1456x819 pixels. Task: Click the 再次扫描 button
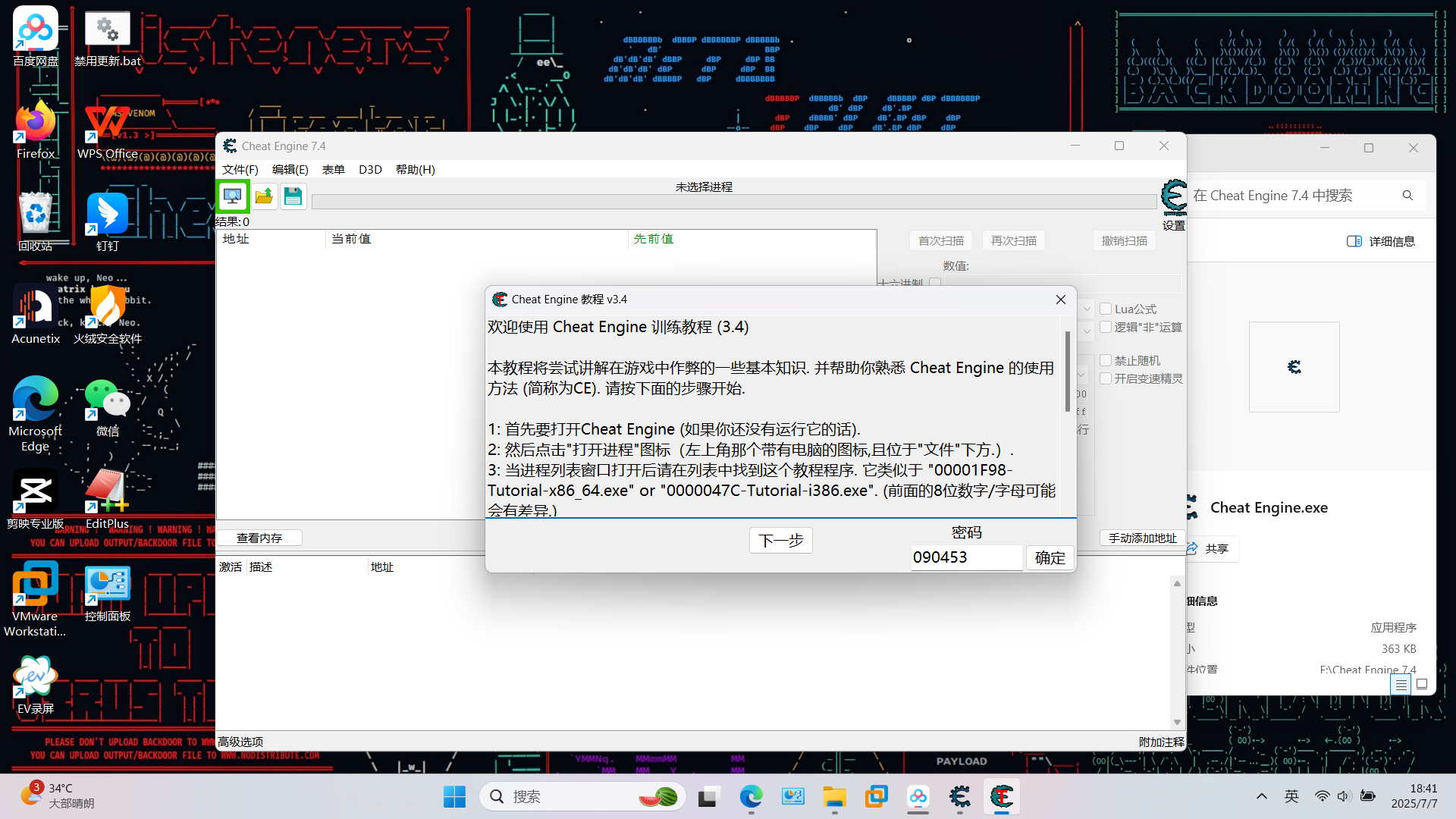click(1014, 240)
